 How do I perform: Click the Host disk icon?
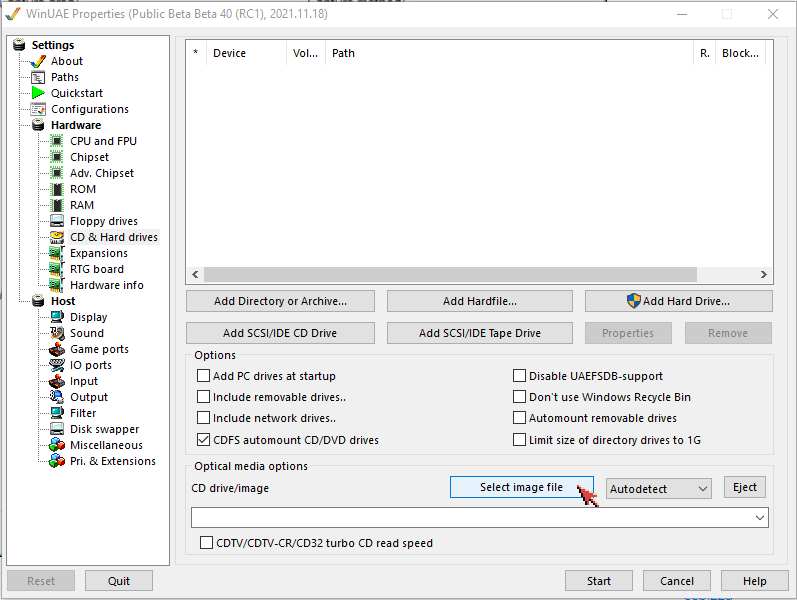click(x=38, y=301)
